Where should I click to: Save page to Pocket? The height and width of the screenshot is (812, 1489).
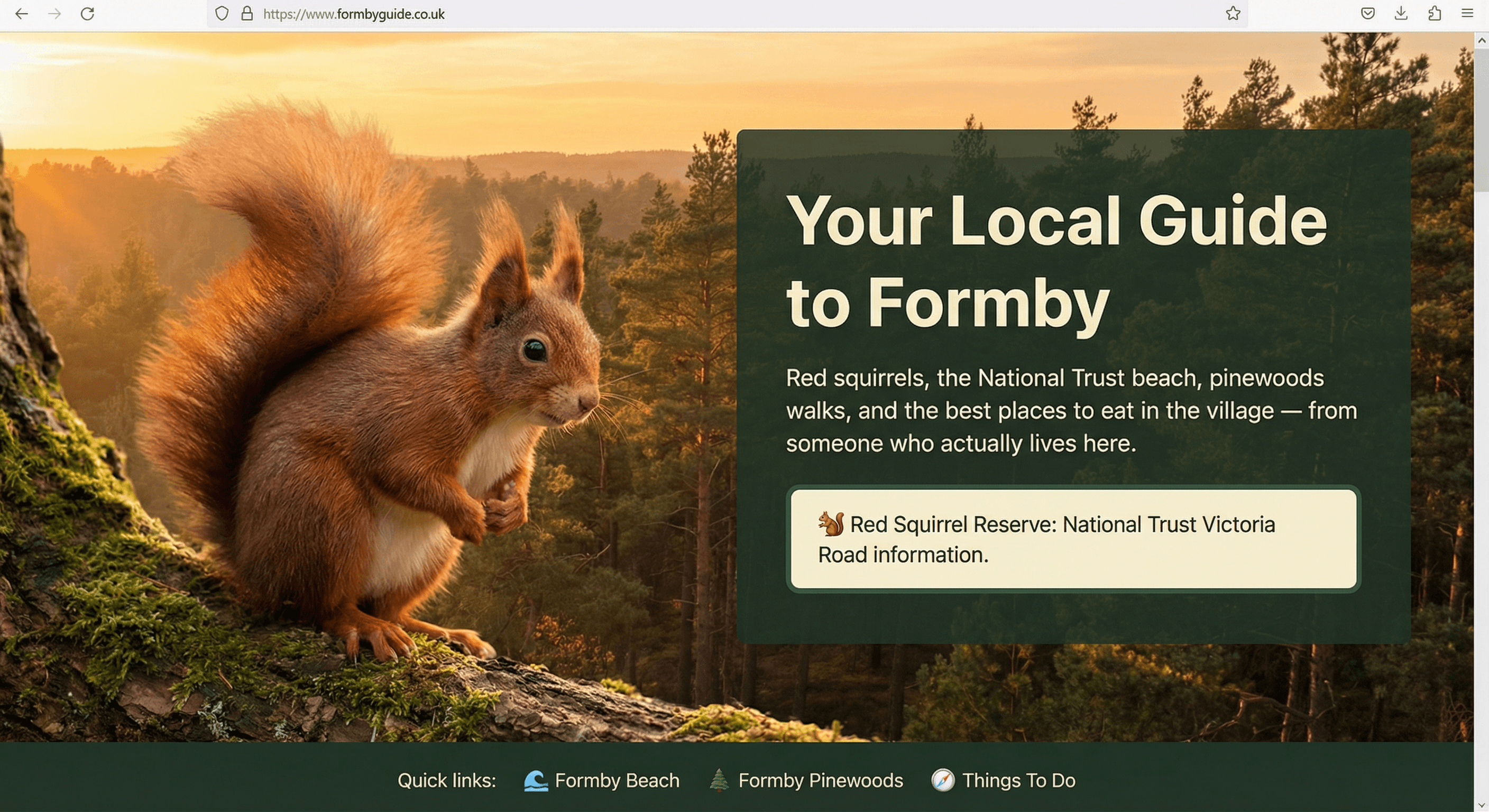1367,13
